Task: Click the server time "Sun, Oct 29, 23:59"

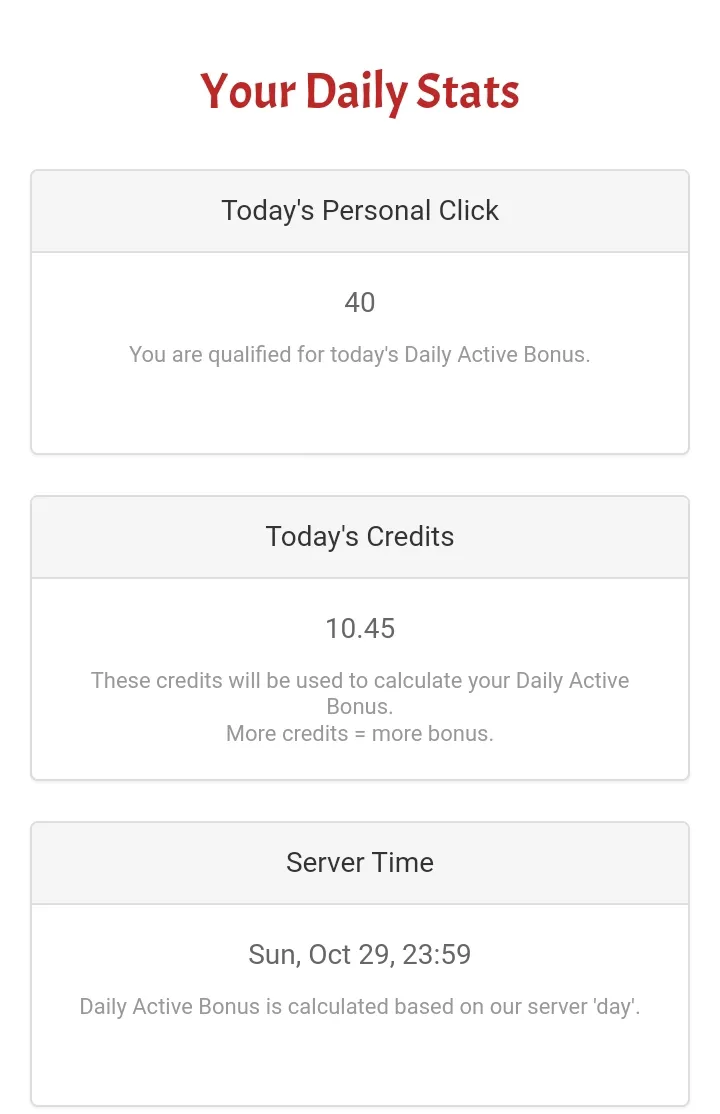Action: [360, 954]
